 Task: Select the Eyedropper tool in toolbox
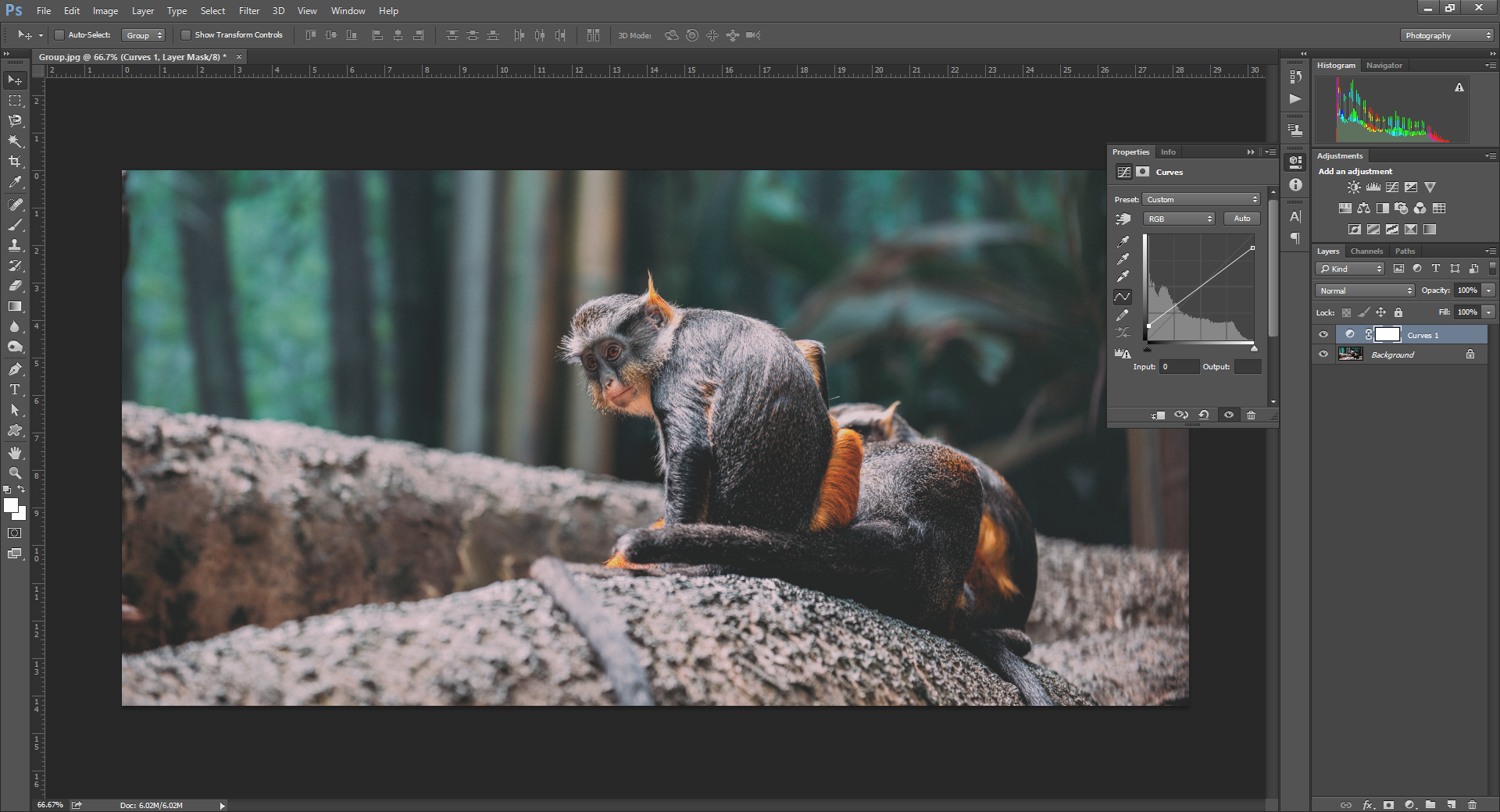(x=15, y=182)
